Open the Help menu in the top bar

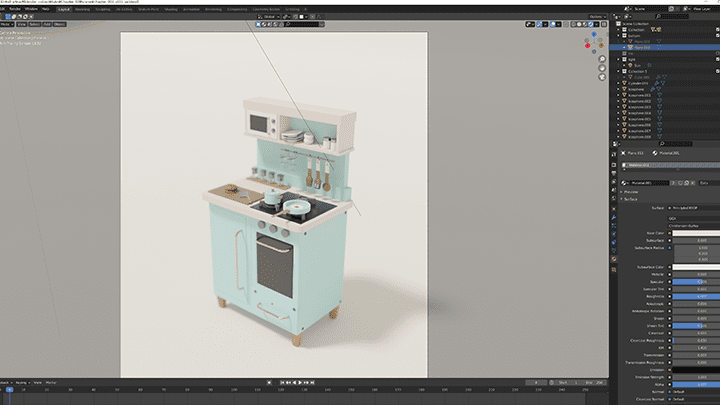pos(45,9)
